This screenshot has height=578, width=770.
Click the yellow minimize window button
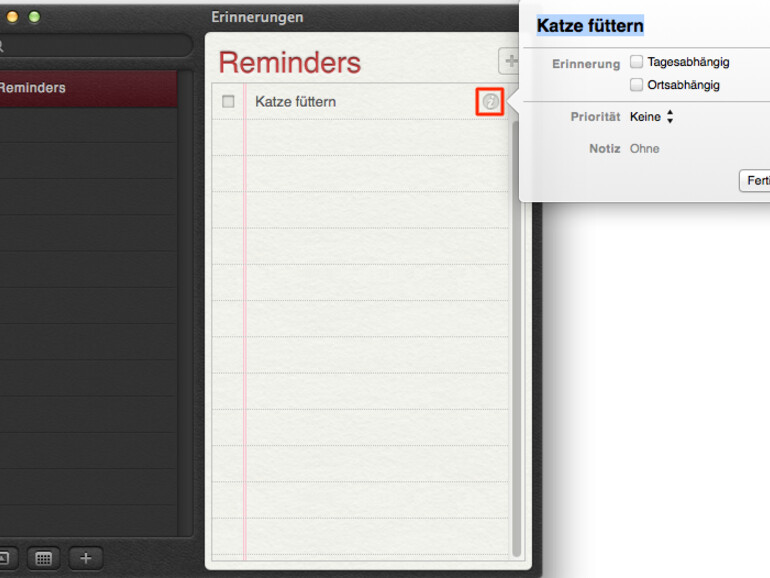tap(12, 17)
